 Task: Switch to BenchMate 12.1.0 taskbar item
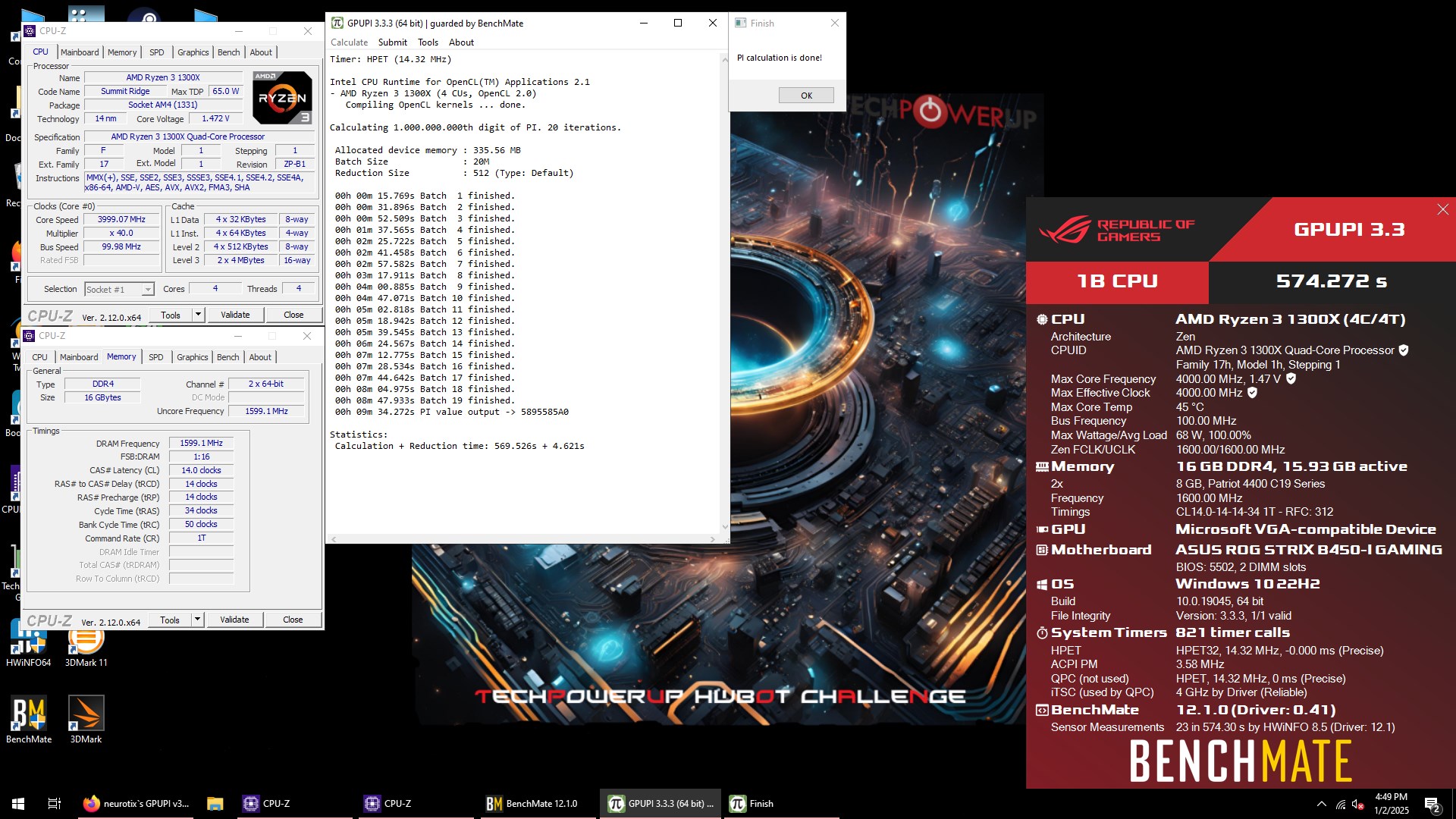[x=538, y=804]
